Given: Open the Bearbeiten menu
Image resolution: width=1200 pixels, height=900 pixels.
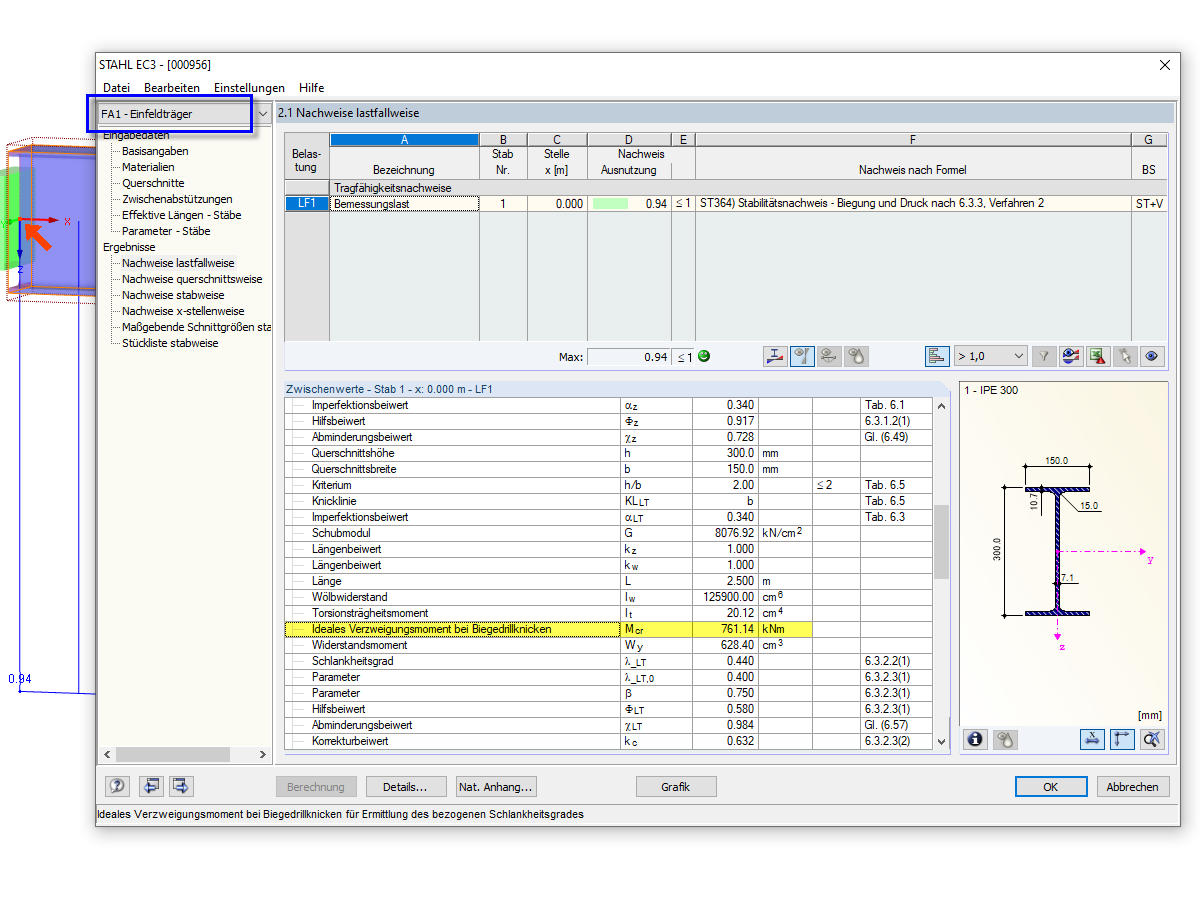Looking at the screenshot, I should point(172,88).
